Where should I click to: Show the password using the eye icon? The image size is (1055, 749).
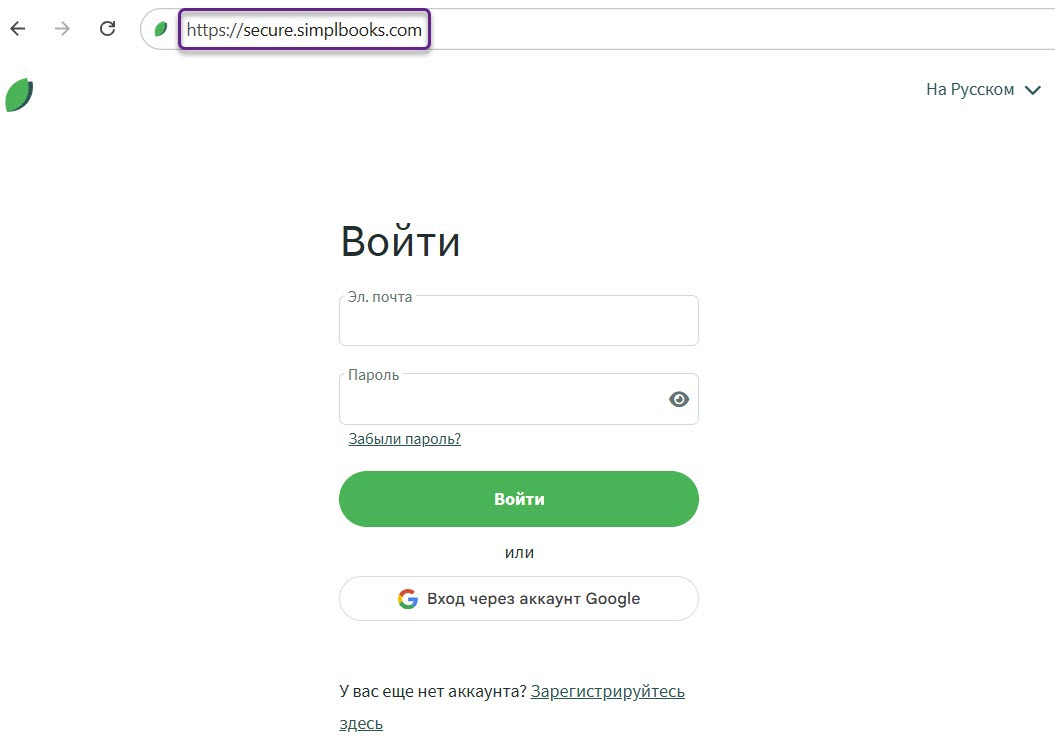pyautogui.click(x=679, y=399)
